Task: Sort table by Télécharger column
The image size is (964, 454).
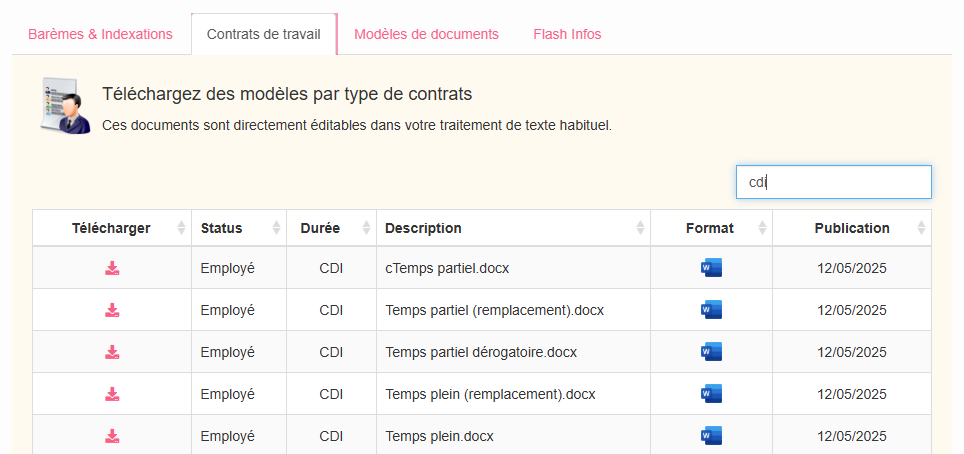Action: (x=111, y=228)
